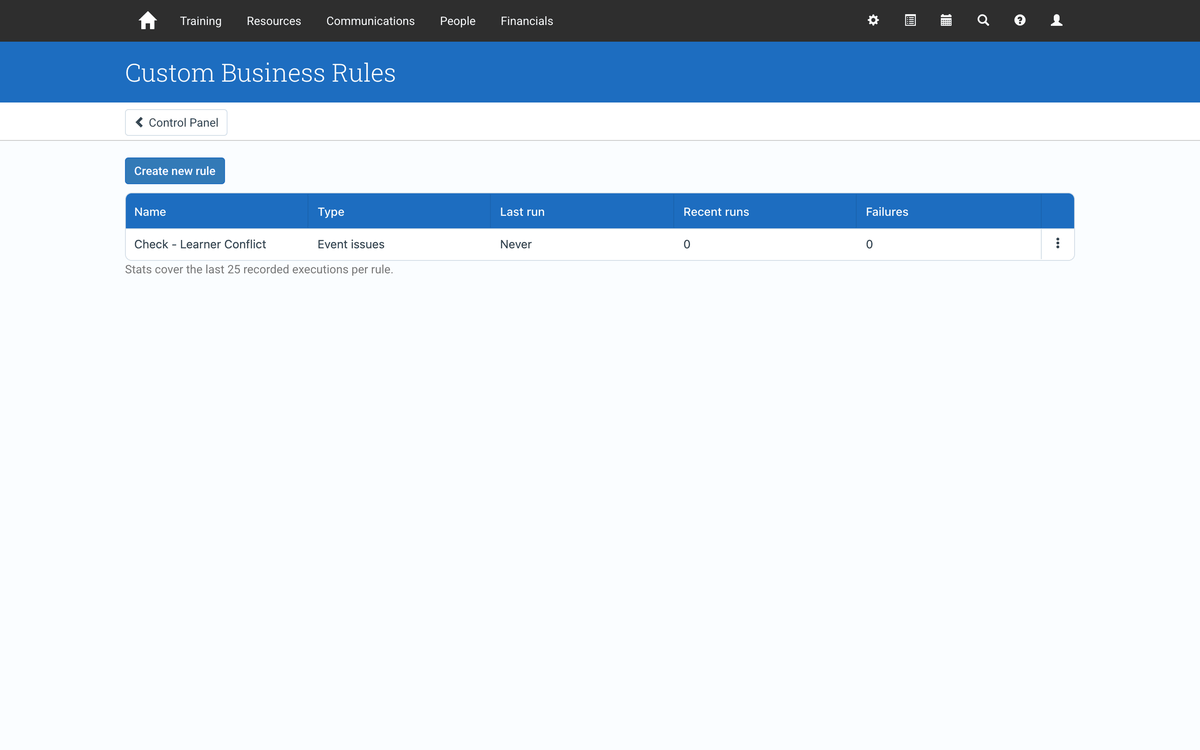1200x750 pixels.
Task: Open the settings gear icon
Action: 873,20
